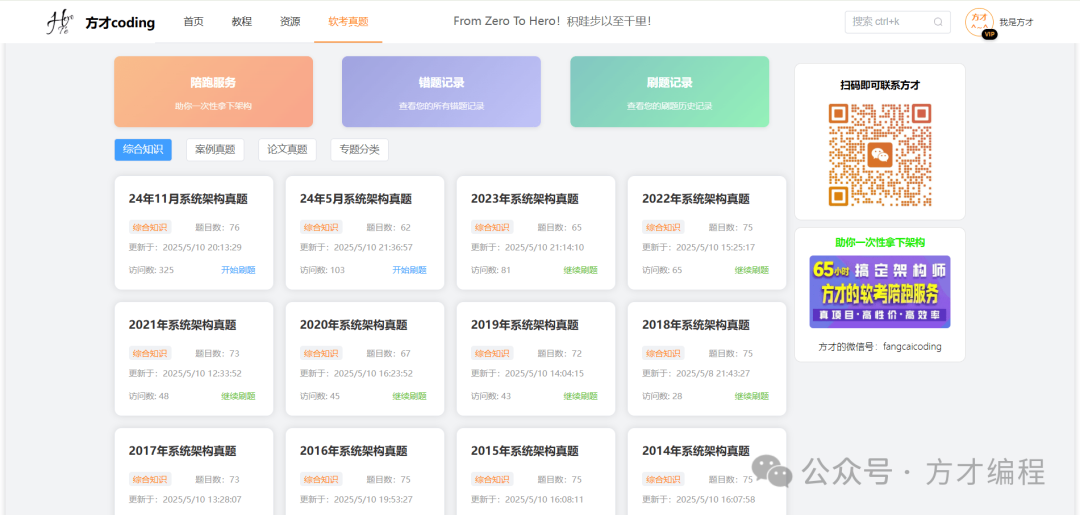Viewport: 1080px width, 515px height.
Task: Click 方才的微信号：fangcaicoding text
Action: (880, 346)
